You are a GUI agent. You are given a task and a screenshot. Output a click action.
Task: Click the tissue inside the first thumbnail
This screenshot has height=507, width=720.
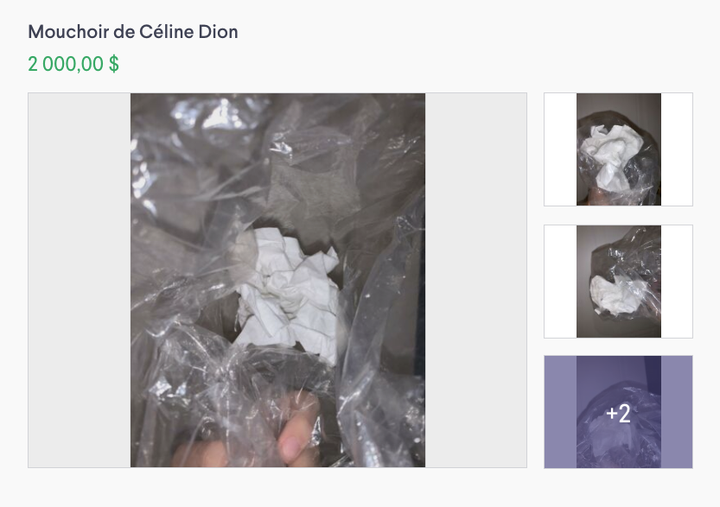[611, 156]
